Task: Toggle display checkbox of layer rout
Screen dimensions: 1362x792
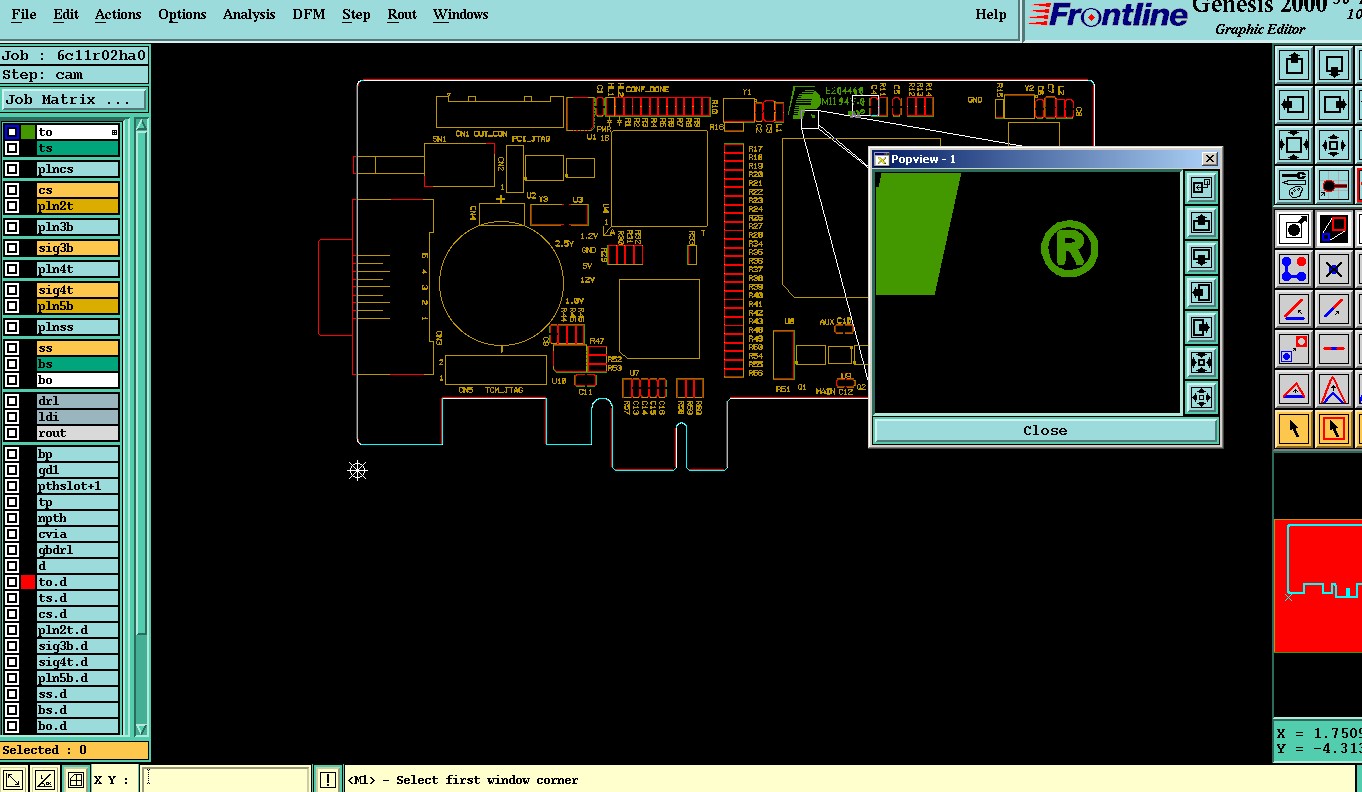Action: coord(12,433)
